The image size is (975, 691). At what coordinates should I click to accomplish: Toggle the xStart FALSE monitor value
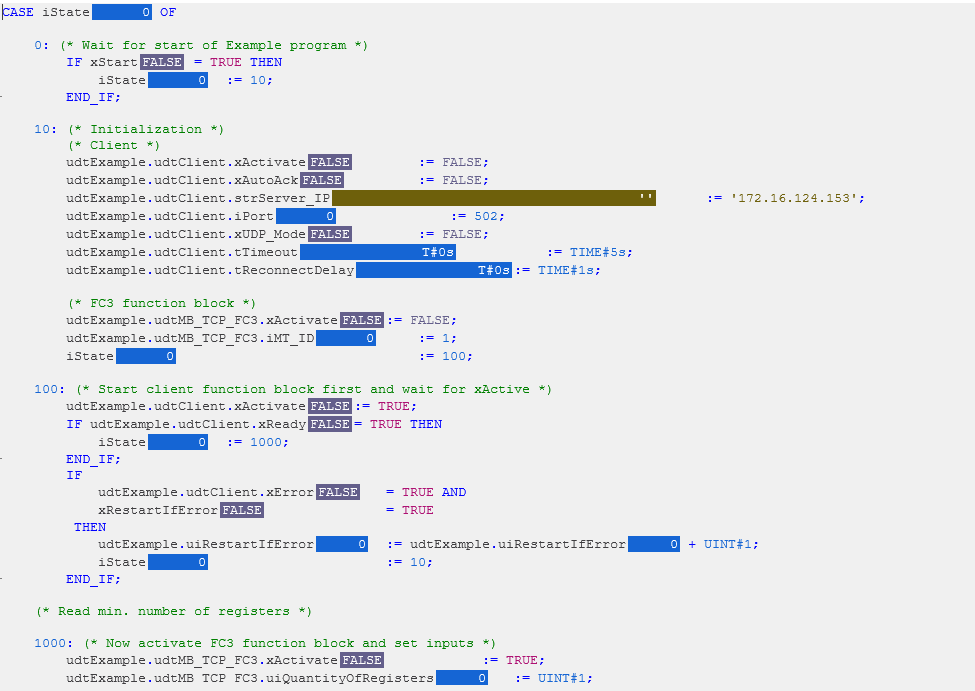(x=162, y=62)
